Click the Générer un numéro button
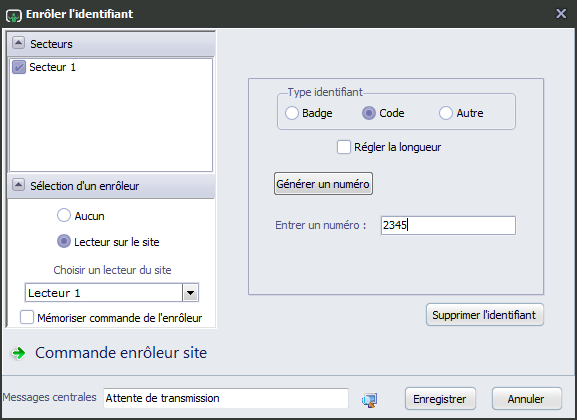The height and width of the screenshot is (420, 577). pyautogui.click(x=323, y=184)
